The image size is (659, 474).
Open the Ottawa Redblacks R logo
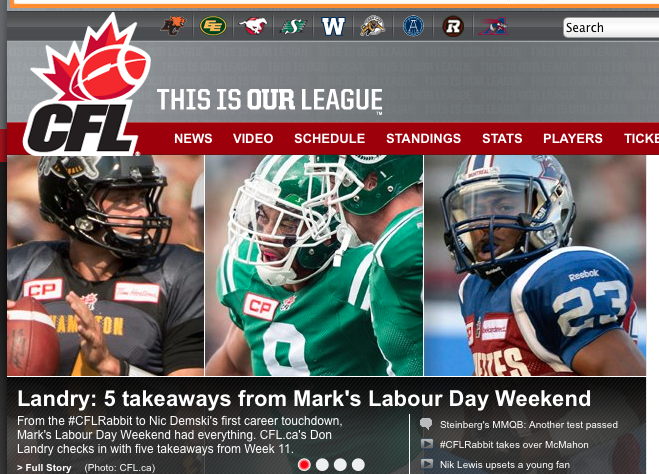(453, 26)
